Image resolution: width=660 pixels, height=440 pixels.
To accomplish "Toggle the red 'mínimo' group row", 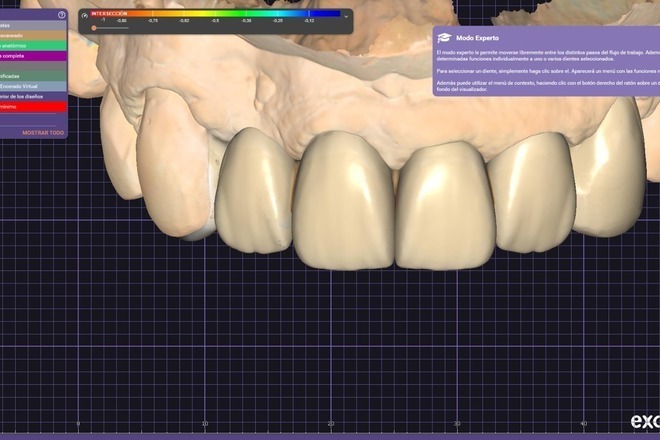I will [30, 106].
